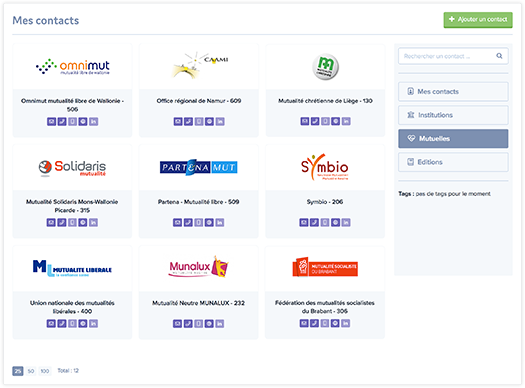
Task: Click the phone icon under Office régional de Namur
Action: tap(188, 122)
